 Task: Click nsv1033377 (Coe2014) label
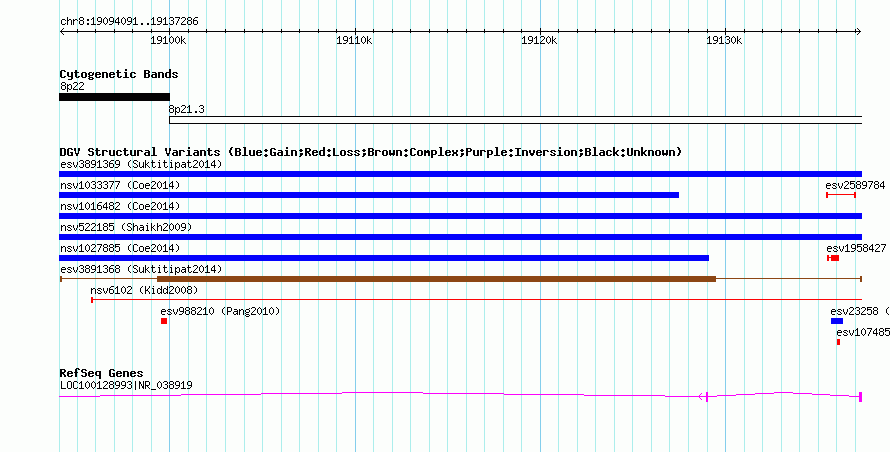click(x=120, y=186)
